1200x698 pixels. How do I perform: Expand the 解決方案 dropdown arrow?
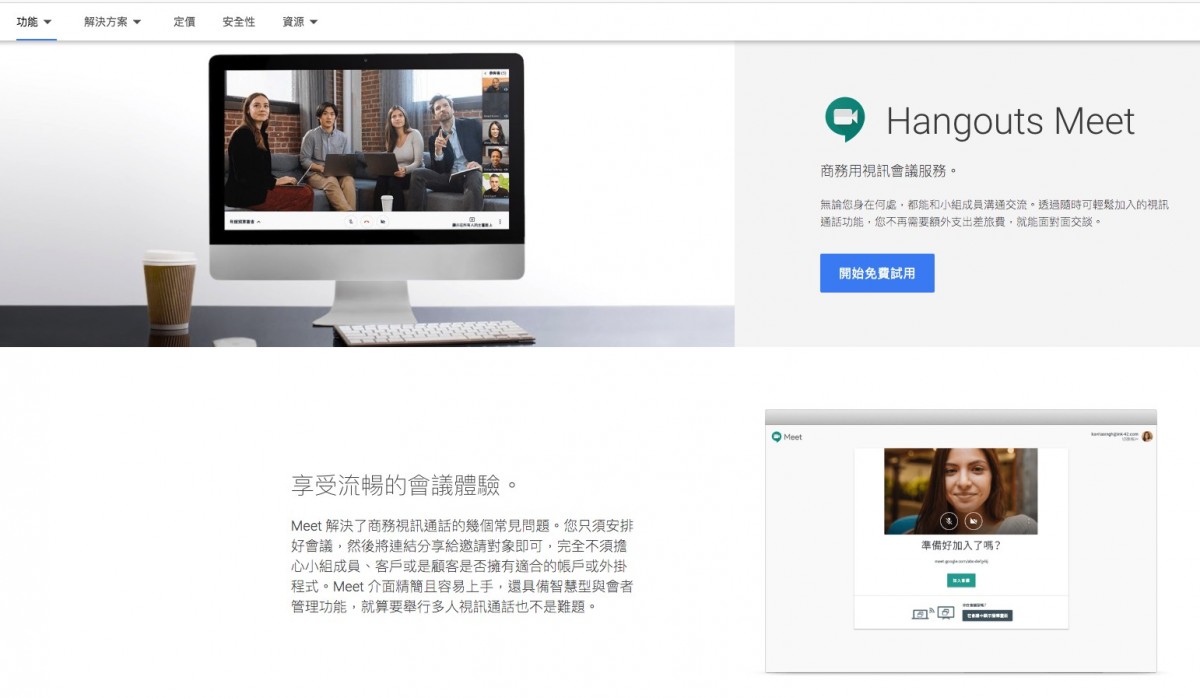tap(137, 22)
